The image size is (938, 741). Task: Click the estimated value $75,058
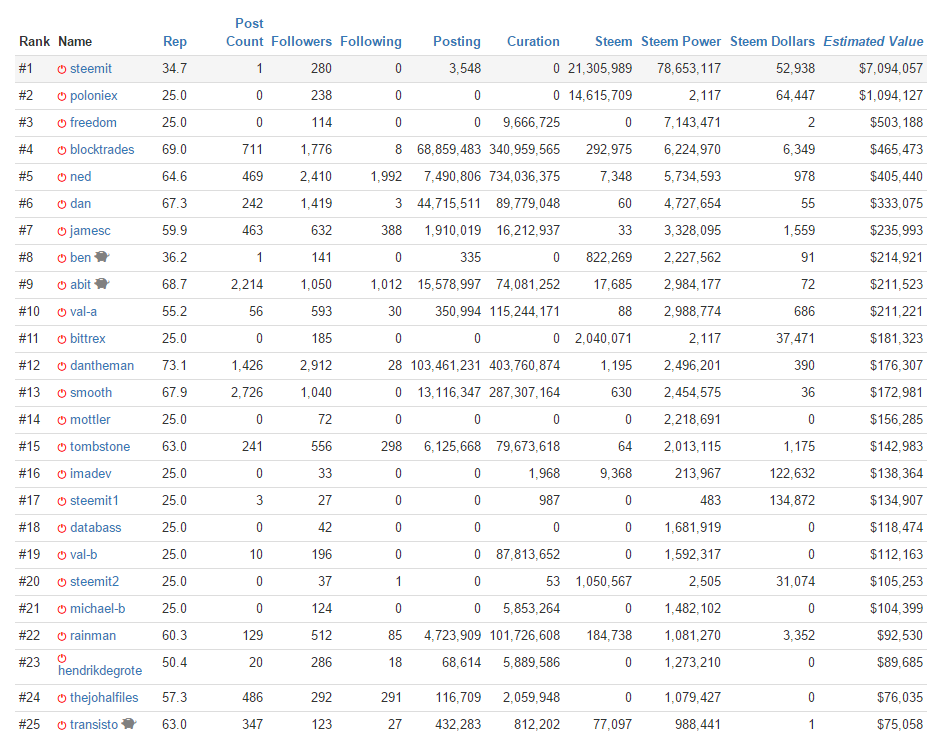point(900,724)
